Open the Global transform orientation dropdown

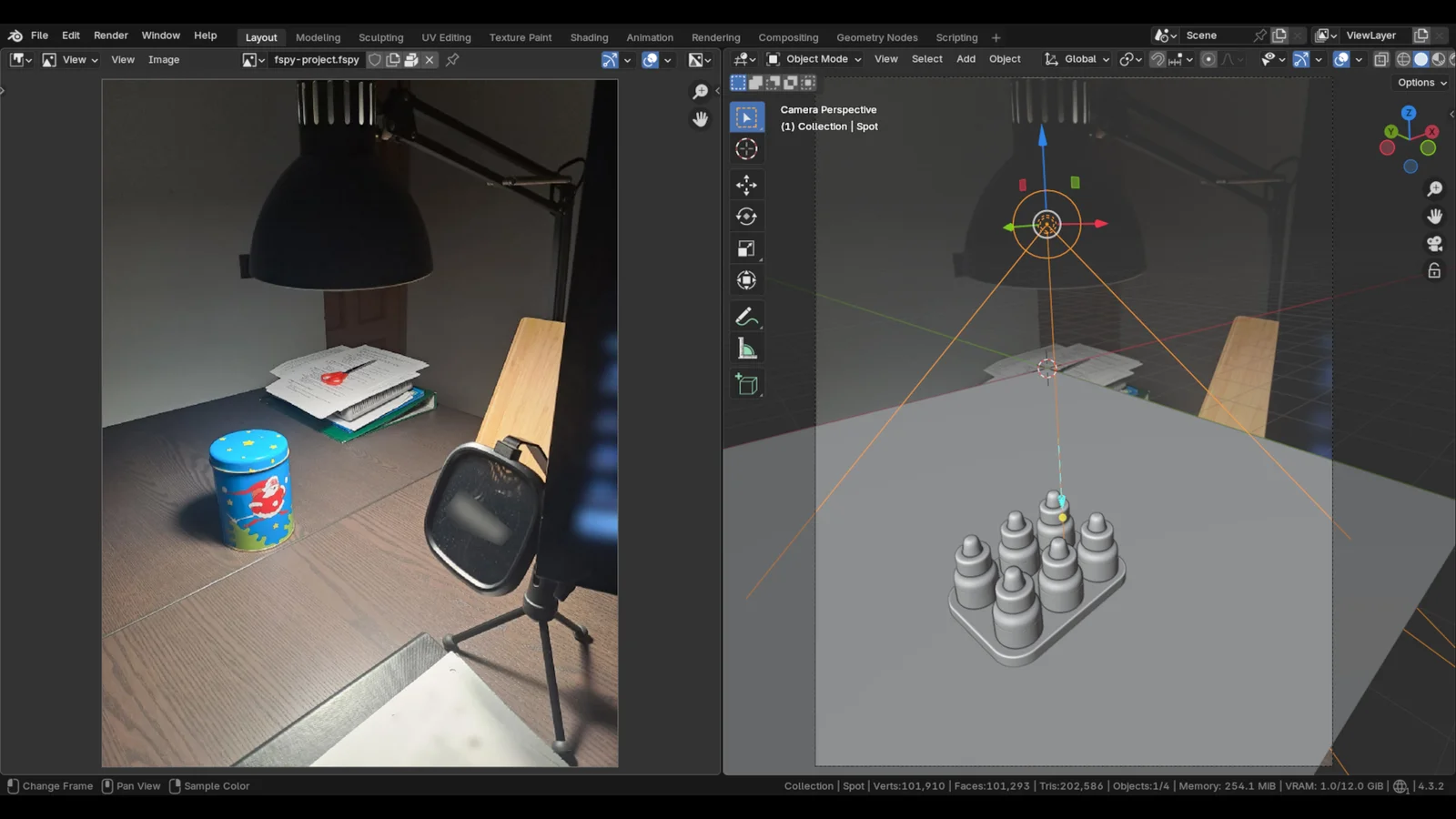click(x=1077, y=59)
